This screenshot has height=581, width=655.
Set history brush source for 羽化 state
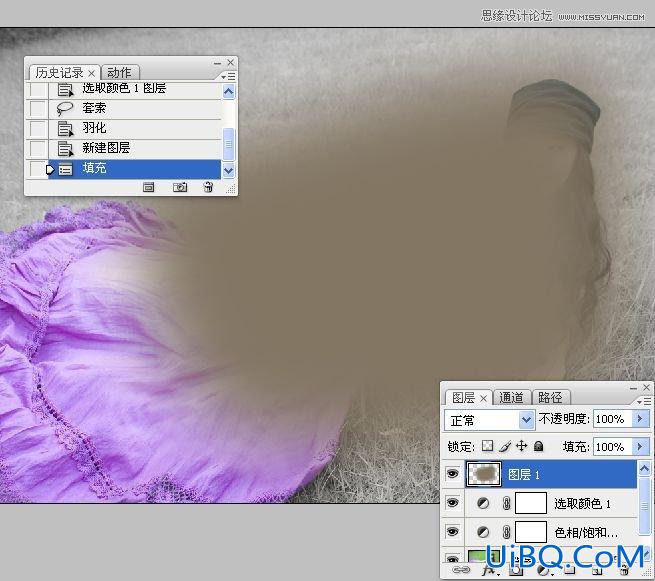tap(37, 128)
